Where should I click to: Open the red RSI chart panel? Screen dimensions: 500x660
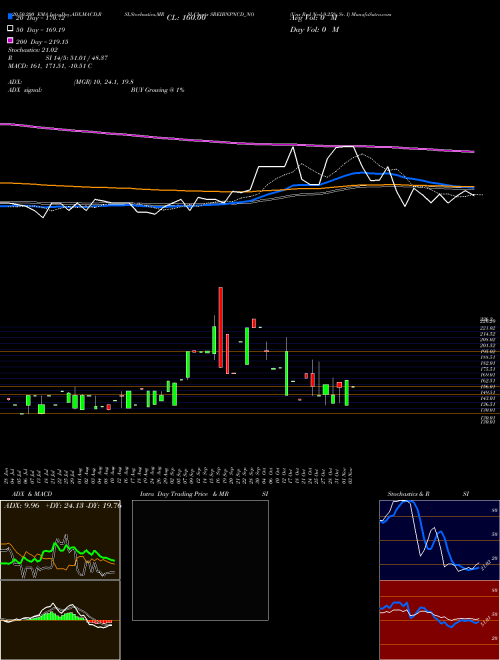click(439, 620)
